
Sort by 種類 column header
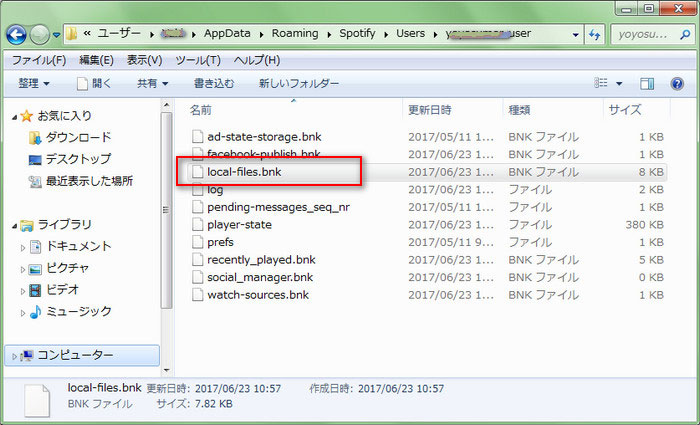click(519, 110)
